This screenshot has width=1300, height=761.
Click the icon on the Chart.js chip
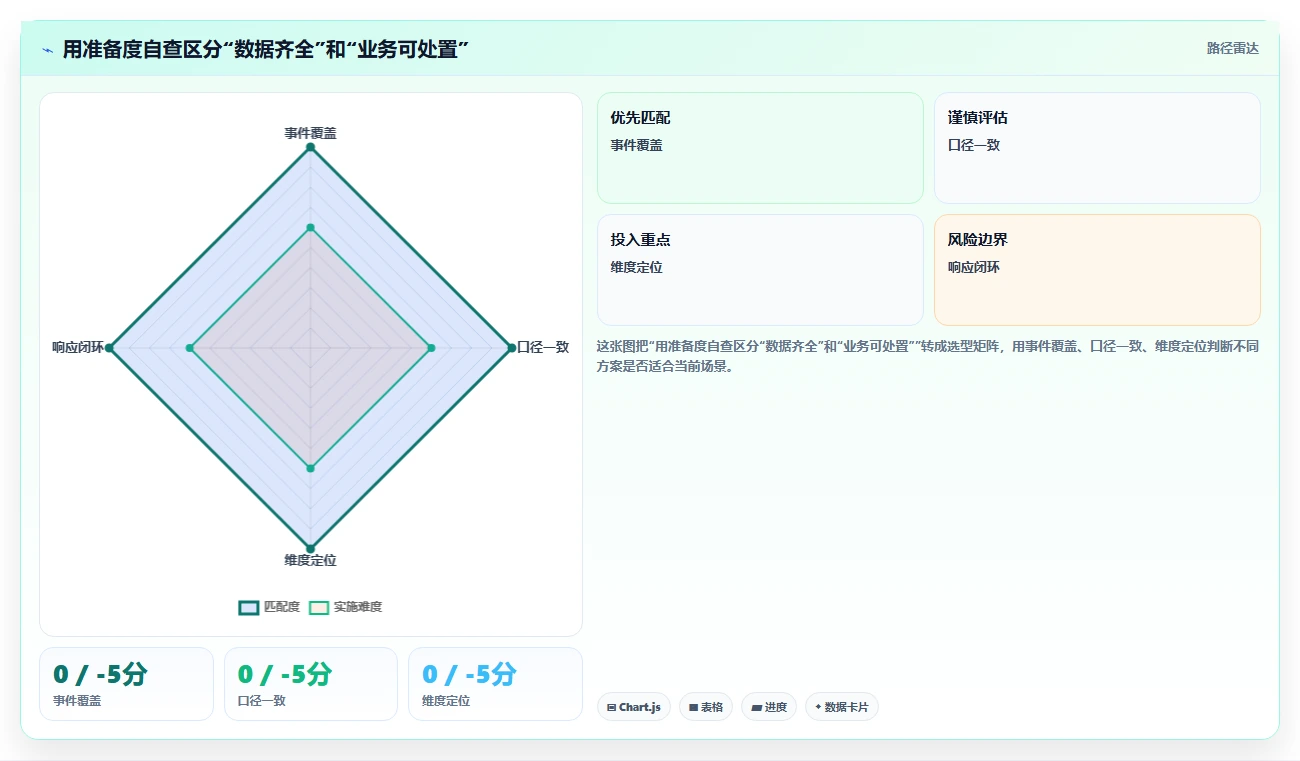click(x=612, y=707)
